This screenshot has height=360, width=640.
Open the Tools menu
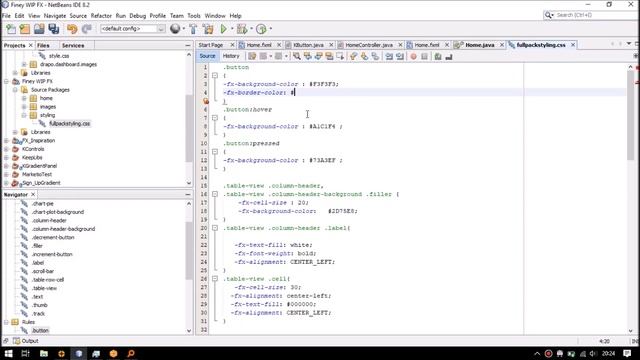(x=194, y=16)
